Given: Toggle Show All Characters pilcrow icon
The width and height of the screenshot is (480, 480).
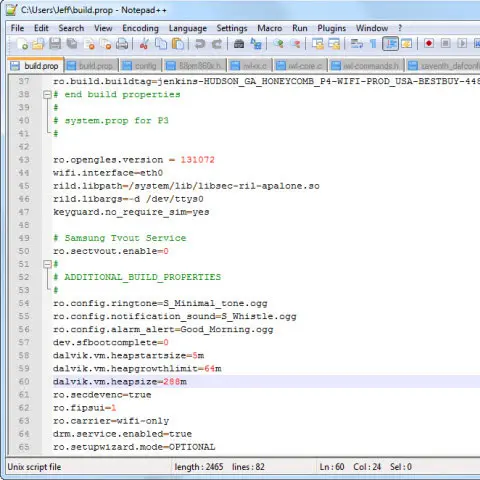Looking at the screenshot, I should [373, 44].
